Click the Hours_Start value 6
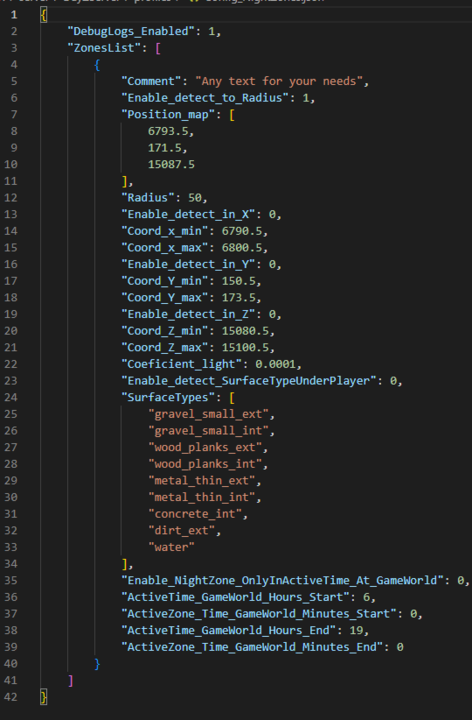The image size is (472, 720). click(x=366, y=597)
